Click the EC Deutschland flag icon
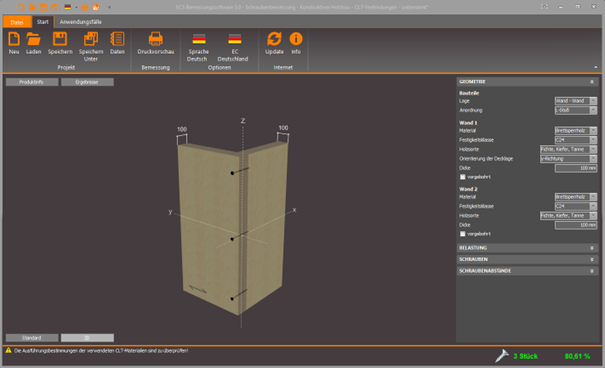The height and width of the screenshot is (368, 605). click(235, 39)
